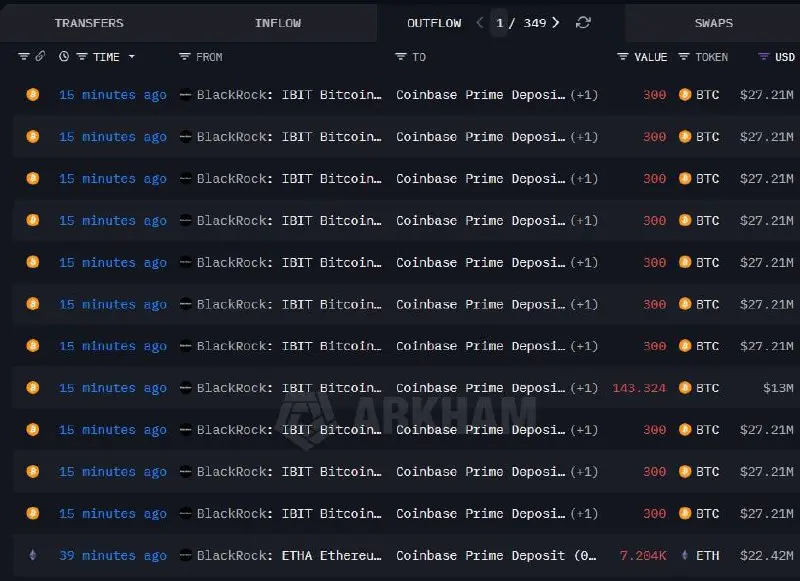800x581 pixels.
Task: Open the TIME column filter icon
Action: pyautogui.click(x=82, y=57)
